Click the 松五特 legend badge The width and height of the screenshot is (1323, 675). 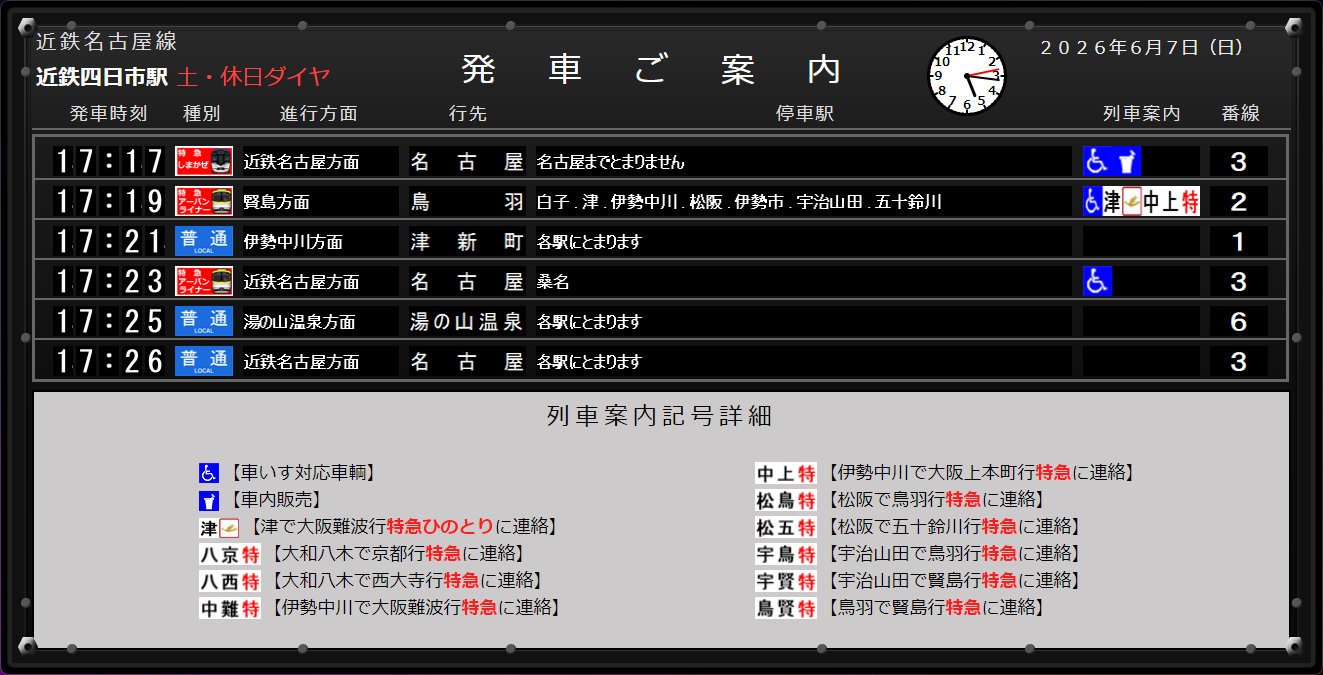[x=786, y=527]
